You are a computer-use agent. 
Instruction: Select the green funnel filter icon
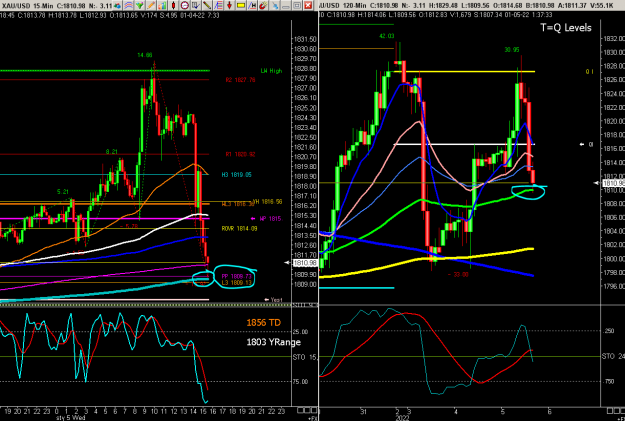(x=140, y=5)
